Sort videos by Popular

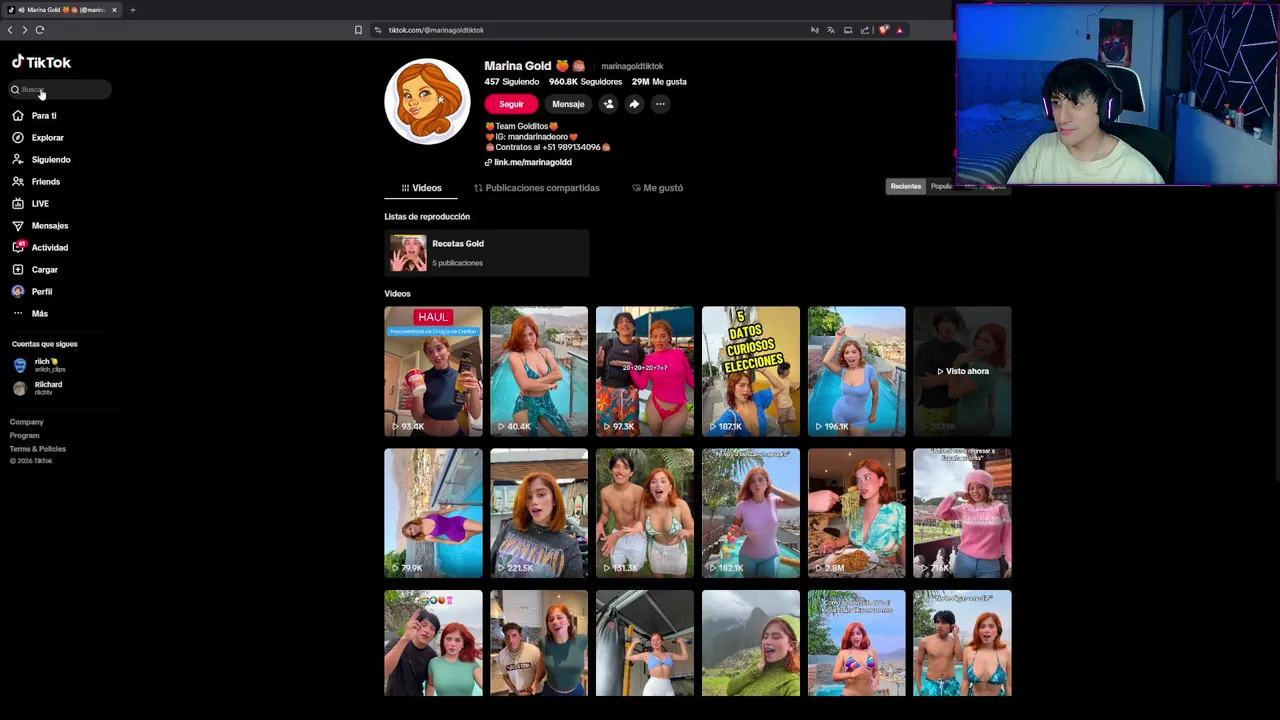tap(941, 186)
